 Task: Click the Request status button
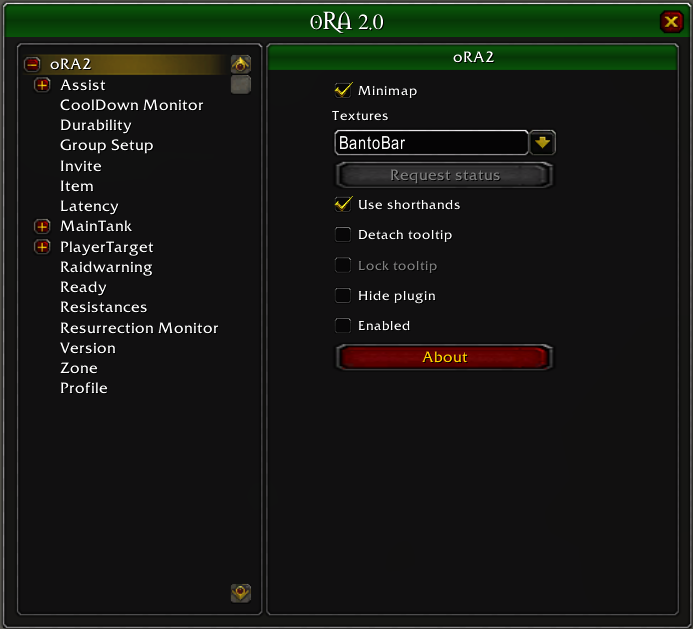pyautogui.click(x=444, y=175)
